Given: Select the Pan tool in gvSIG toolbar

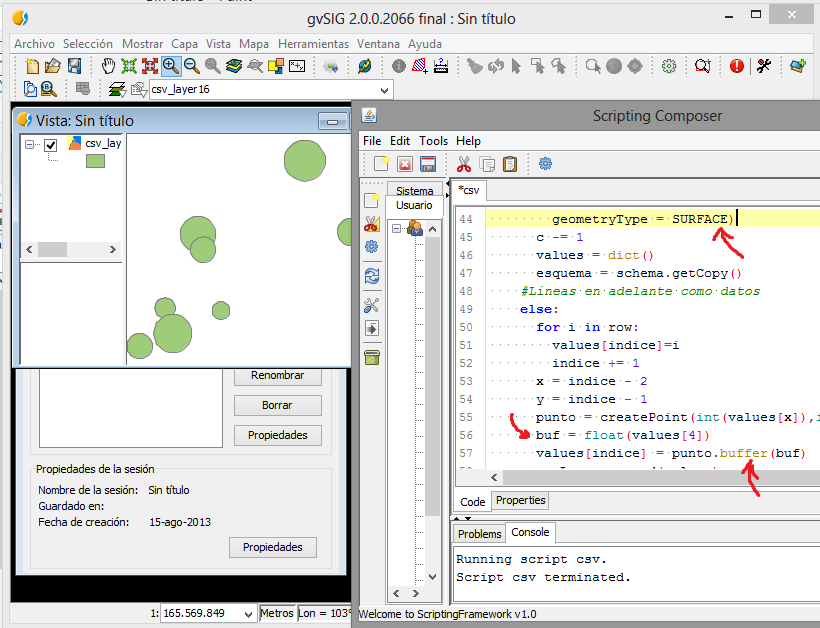Looking at the screenshot, I should pos(107,66).
